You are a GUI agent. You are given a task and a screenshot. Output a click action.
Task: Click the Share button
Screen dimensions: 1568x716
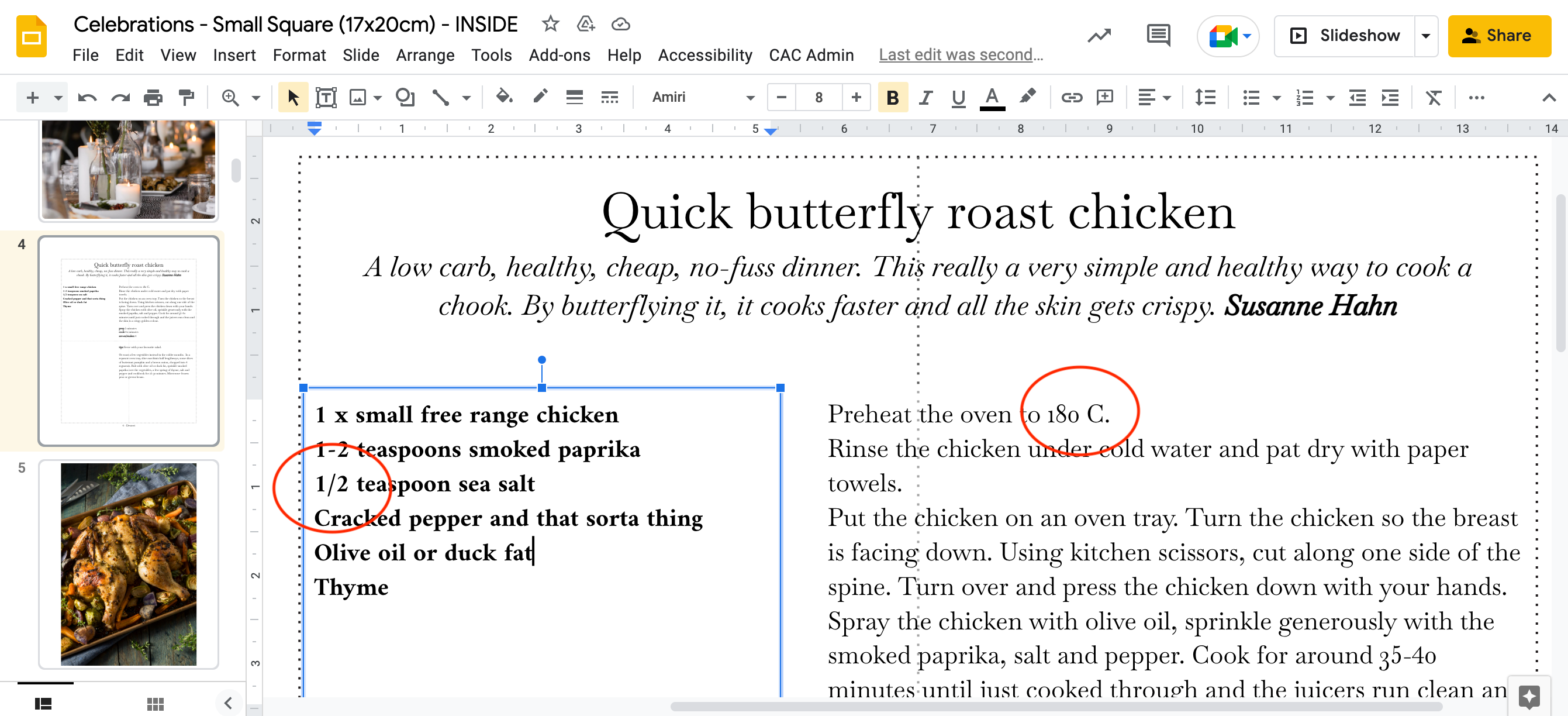1499,35
